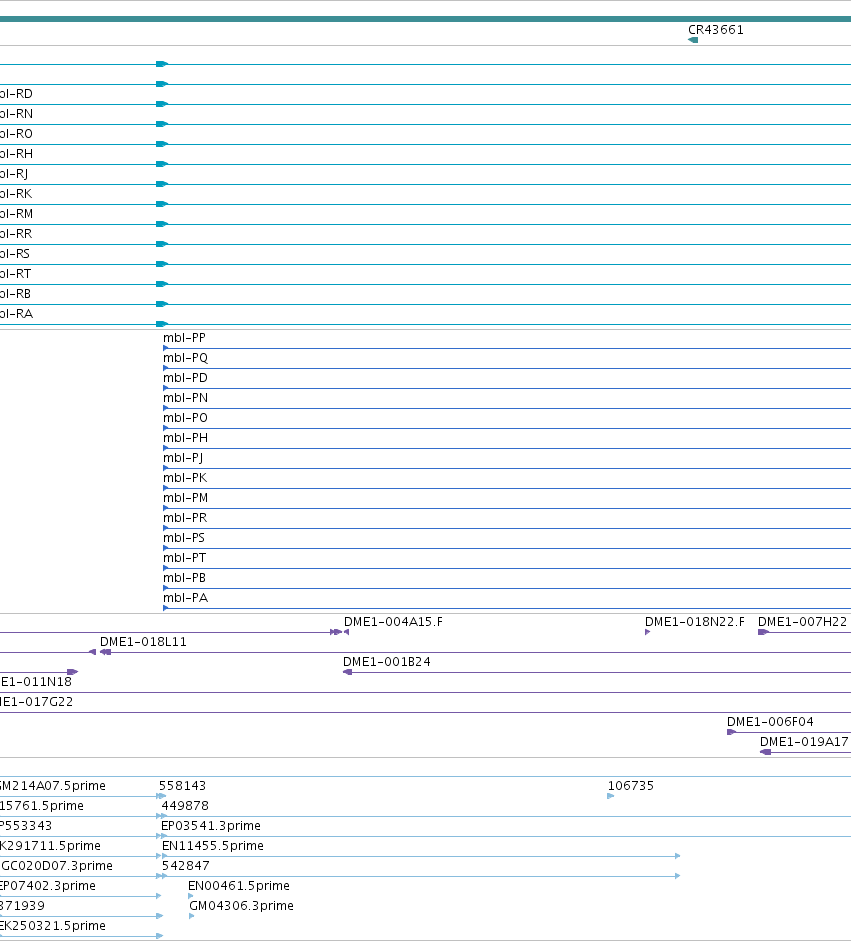Open the mbl-PT protein label

[184, 558]
